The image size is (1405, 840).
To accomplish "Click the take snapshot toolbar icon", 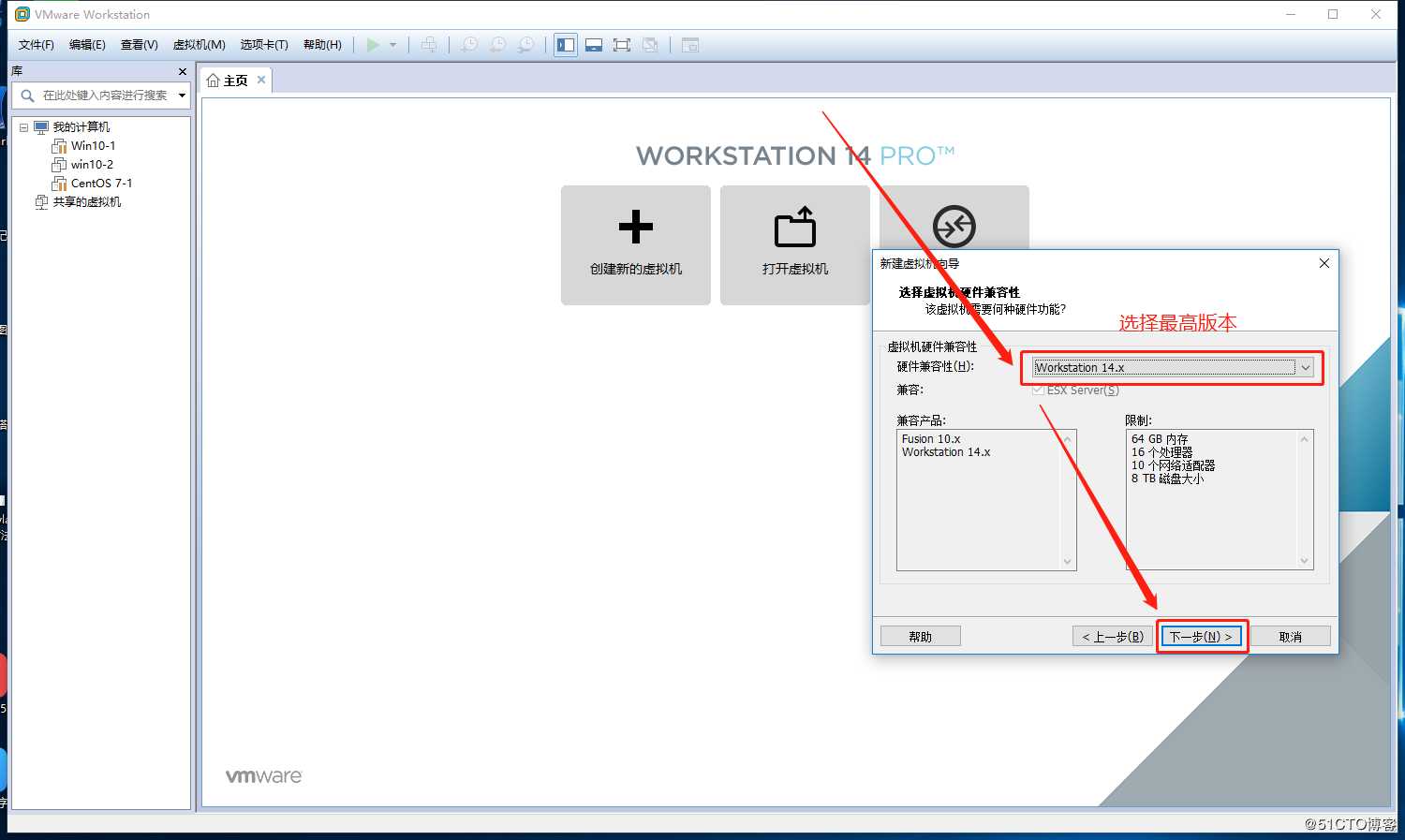I will (x=469, y=45).
